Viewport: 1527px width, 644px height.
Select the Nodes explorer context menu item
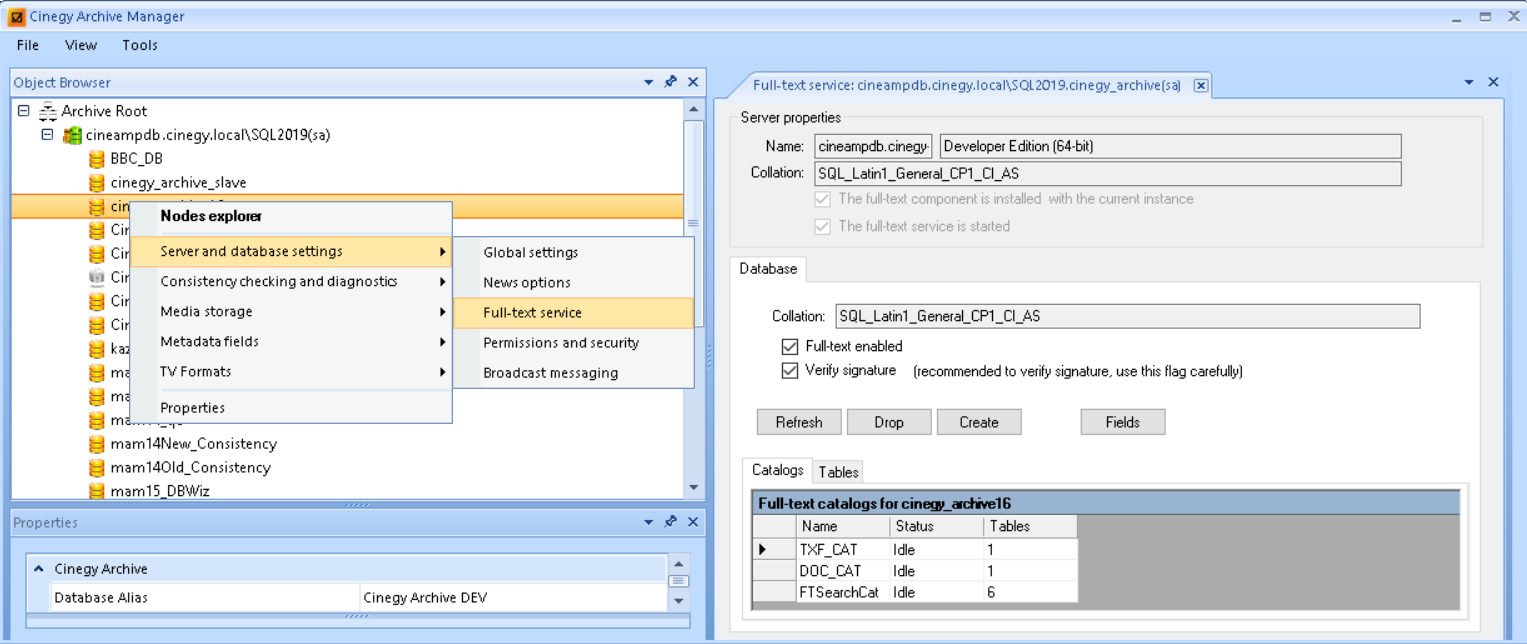pyautogui.click(x=292, y=216)
